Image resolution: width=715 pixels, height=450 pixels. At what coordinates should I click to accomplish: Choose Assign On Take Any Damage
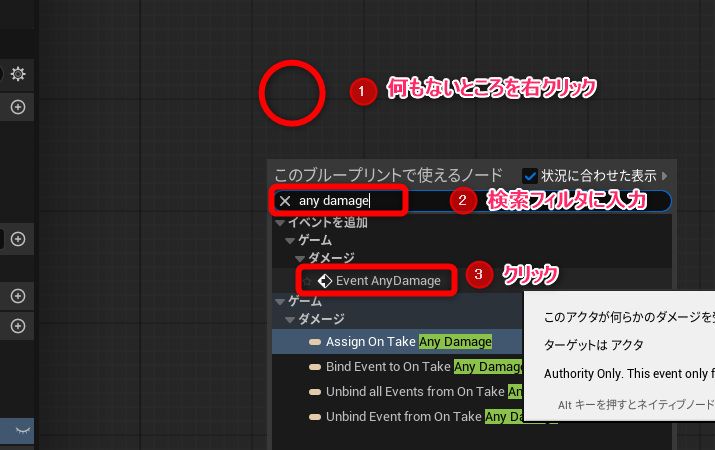click(x=408, y=342)
